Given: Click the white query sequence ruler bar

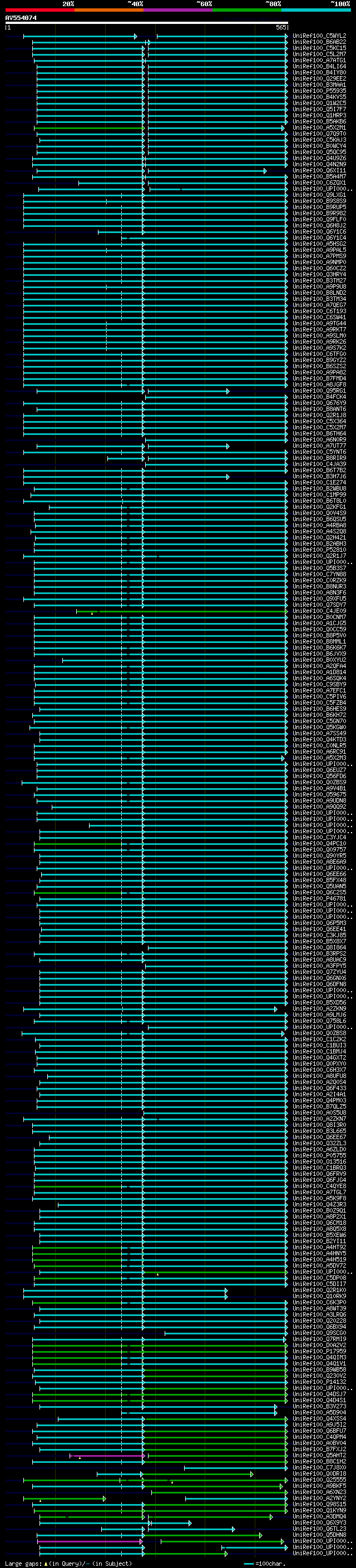Looking at the screenshot, I should 147,23.
